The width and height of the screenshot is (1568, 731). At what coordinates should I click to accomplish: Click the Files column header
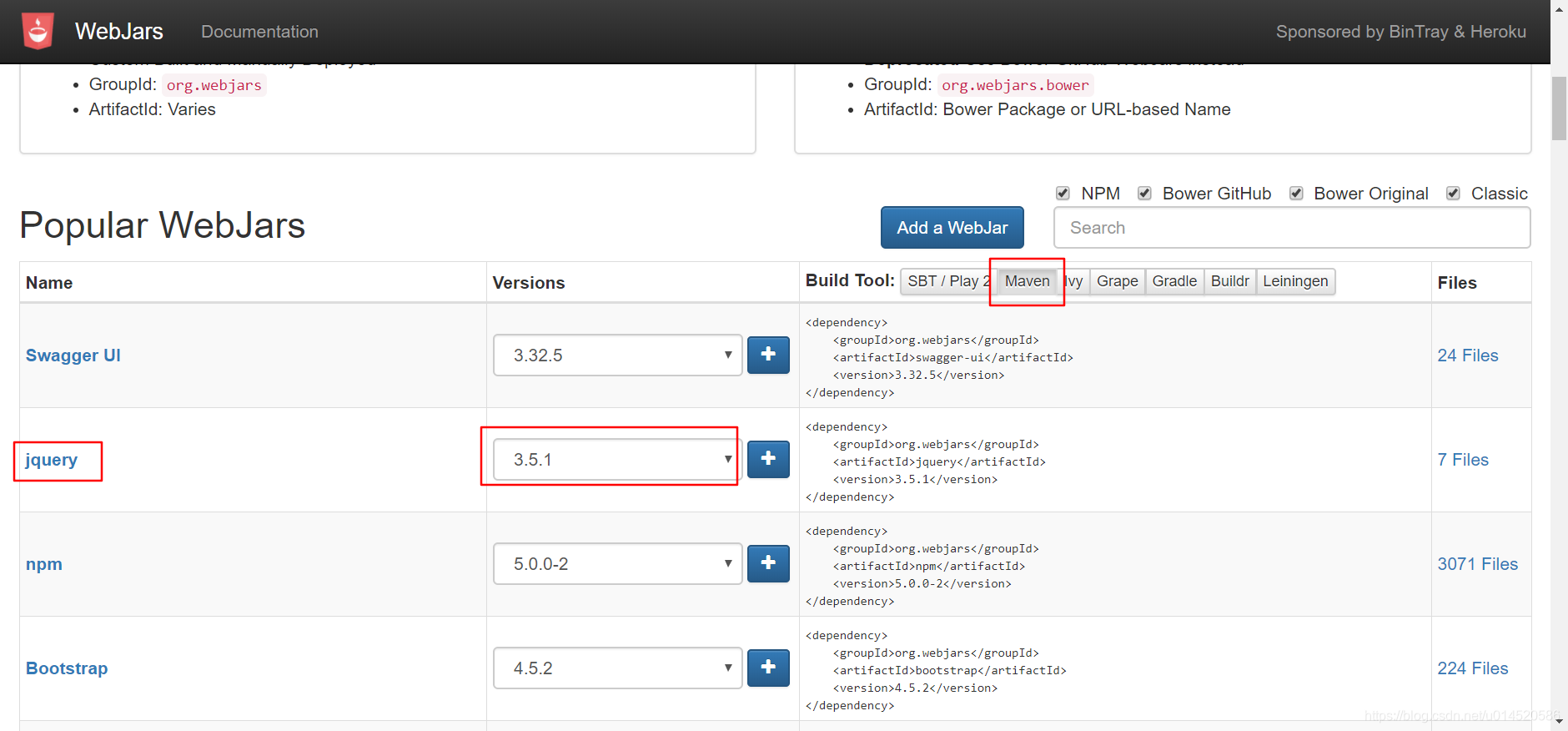(1457, 283)
